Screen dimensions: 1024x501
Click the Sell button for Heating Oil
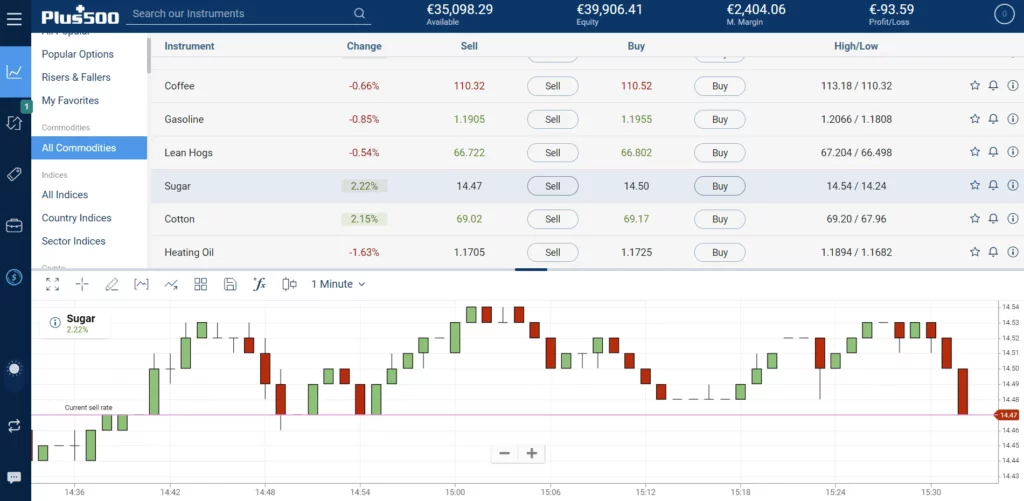click(x=552, y=253)
